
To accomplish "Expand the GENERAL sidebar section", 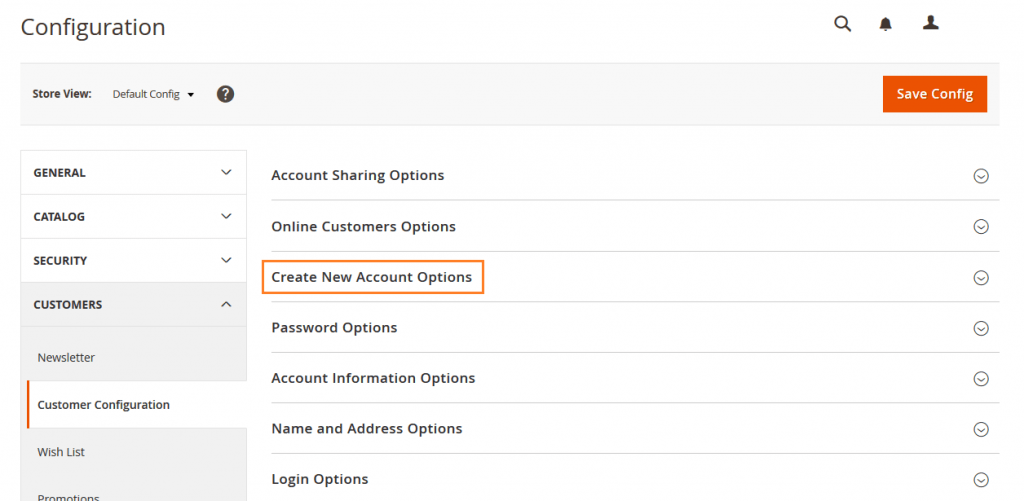I will (134, 173).
